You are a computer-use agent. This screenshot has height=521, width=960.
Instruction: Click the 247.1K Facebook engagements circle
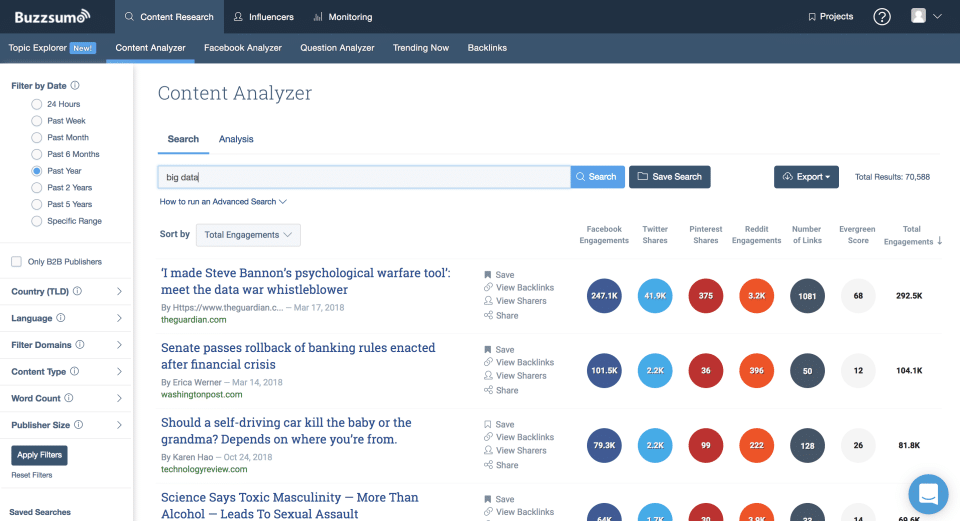(604, 296)
